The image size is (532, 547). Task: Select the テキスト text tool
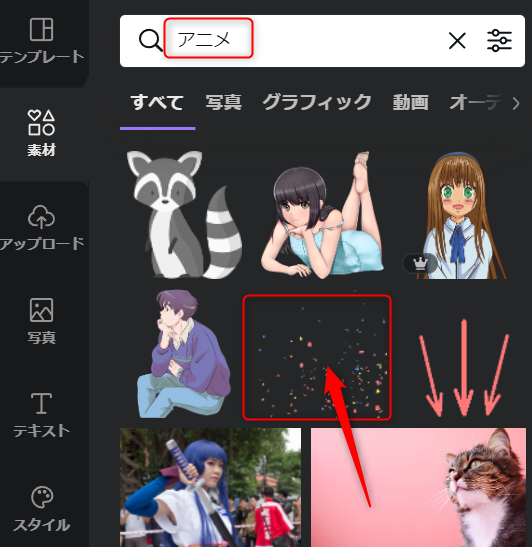[41, 415]
